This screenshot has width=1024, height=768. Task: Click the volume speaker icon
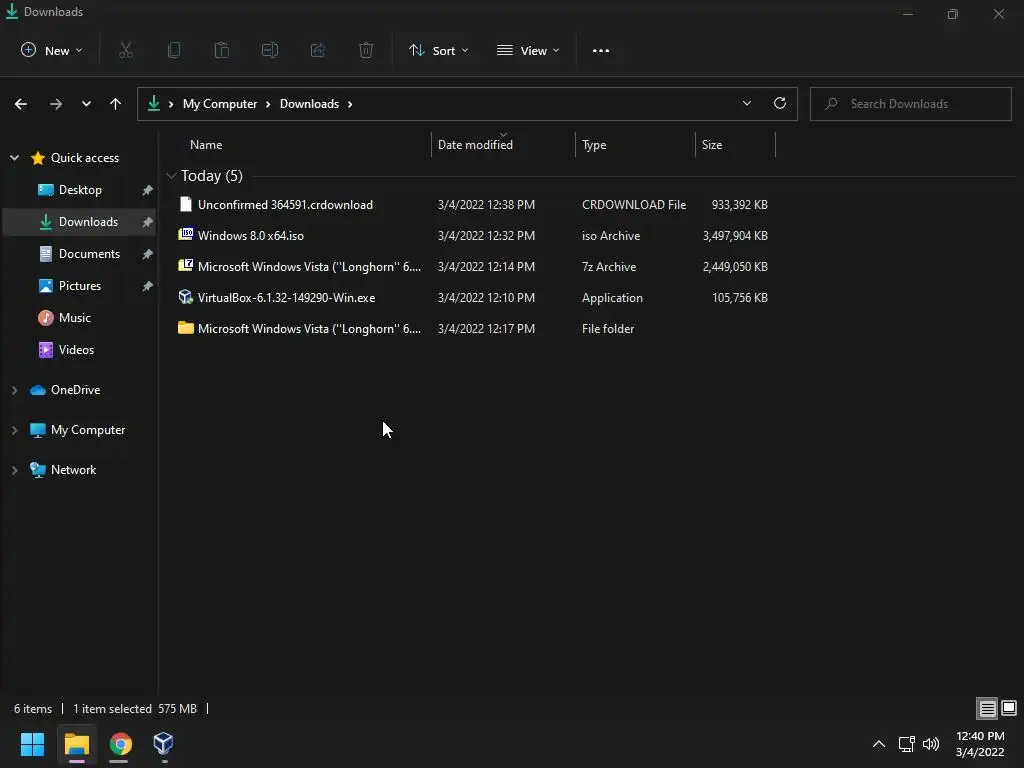coord(931,744)
